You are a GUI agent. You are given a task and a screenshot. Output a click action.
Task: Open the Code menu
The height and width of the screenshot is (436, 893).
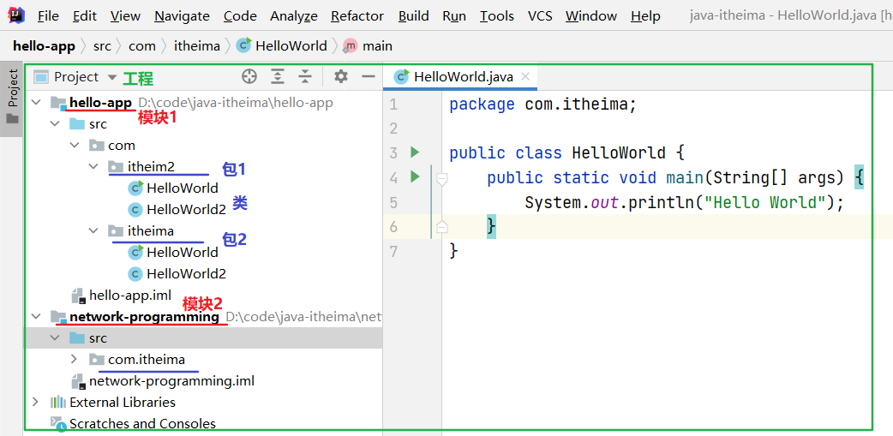pyautogui.click(x=240, y=16)
